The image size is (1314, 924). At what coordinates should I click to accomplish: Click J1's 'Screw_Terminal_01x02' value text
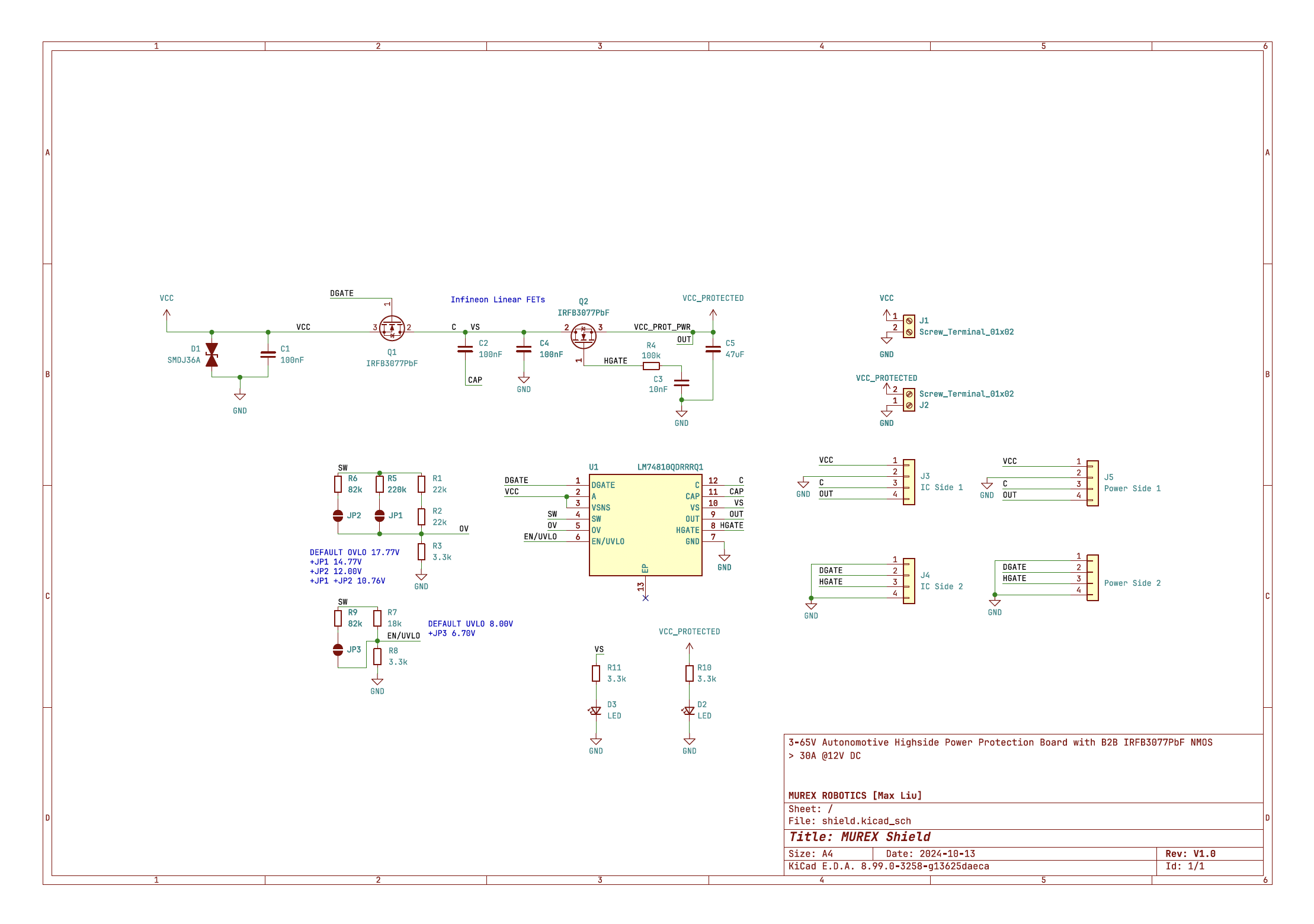(x=966, y=332)
